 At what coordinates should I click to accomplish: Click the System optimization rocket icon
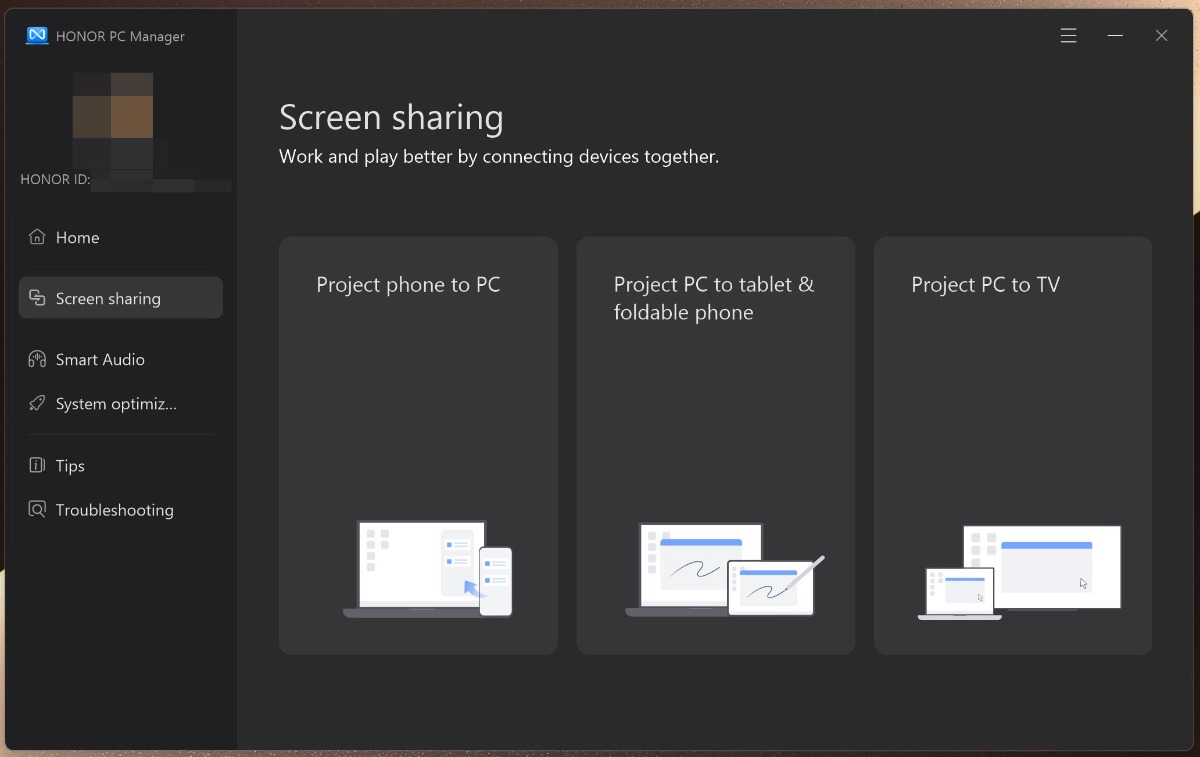click(x=37, y=404)
